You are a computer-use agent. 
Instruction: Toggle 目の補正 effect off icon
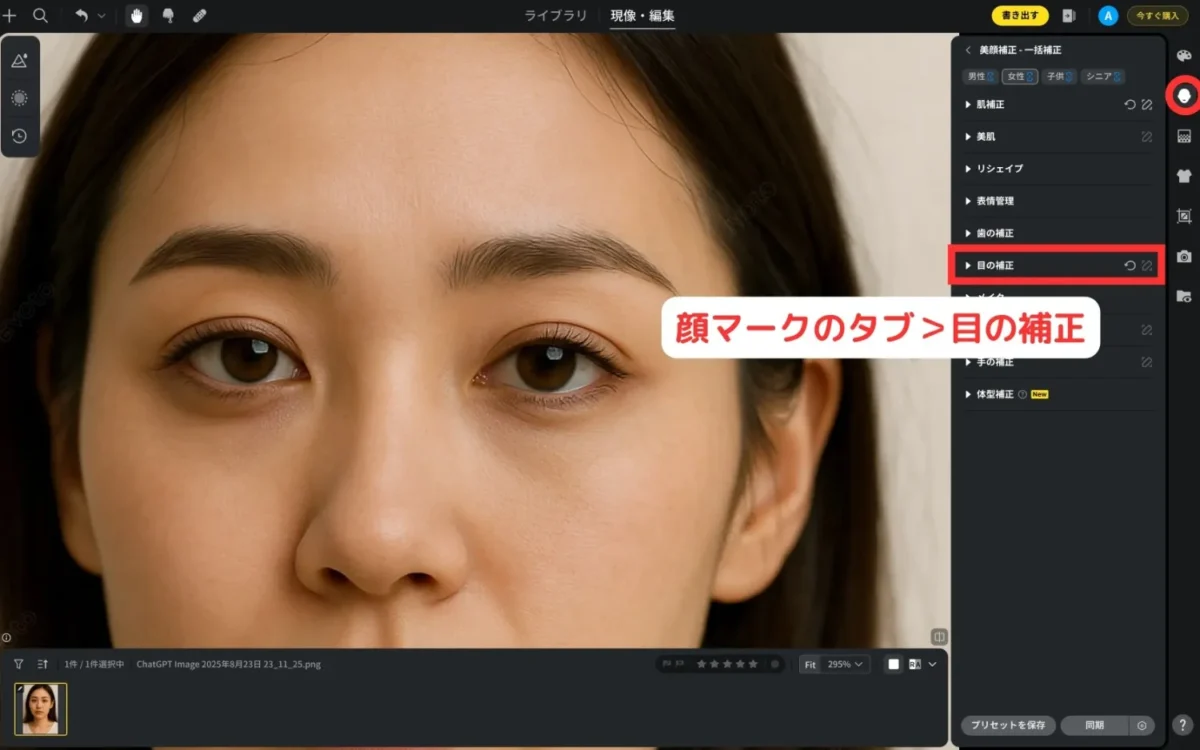(x=1147, y=266)
